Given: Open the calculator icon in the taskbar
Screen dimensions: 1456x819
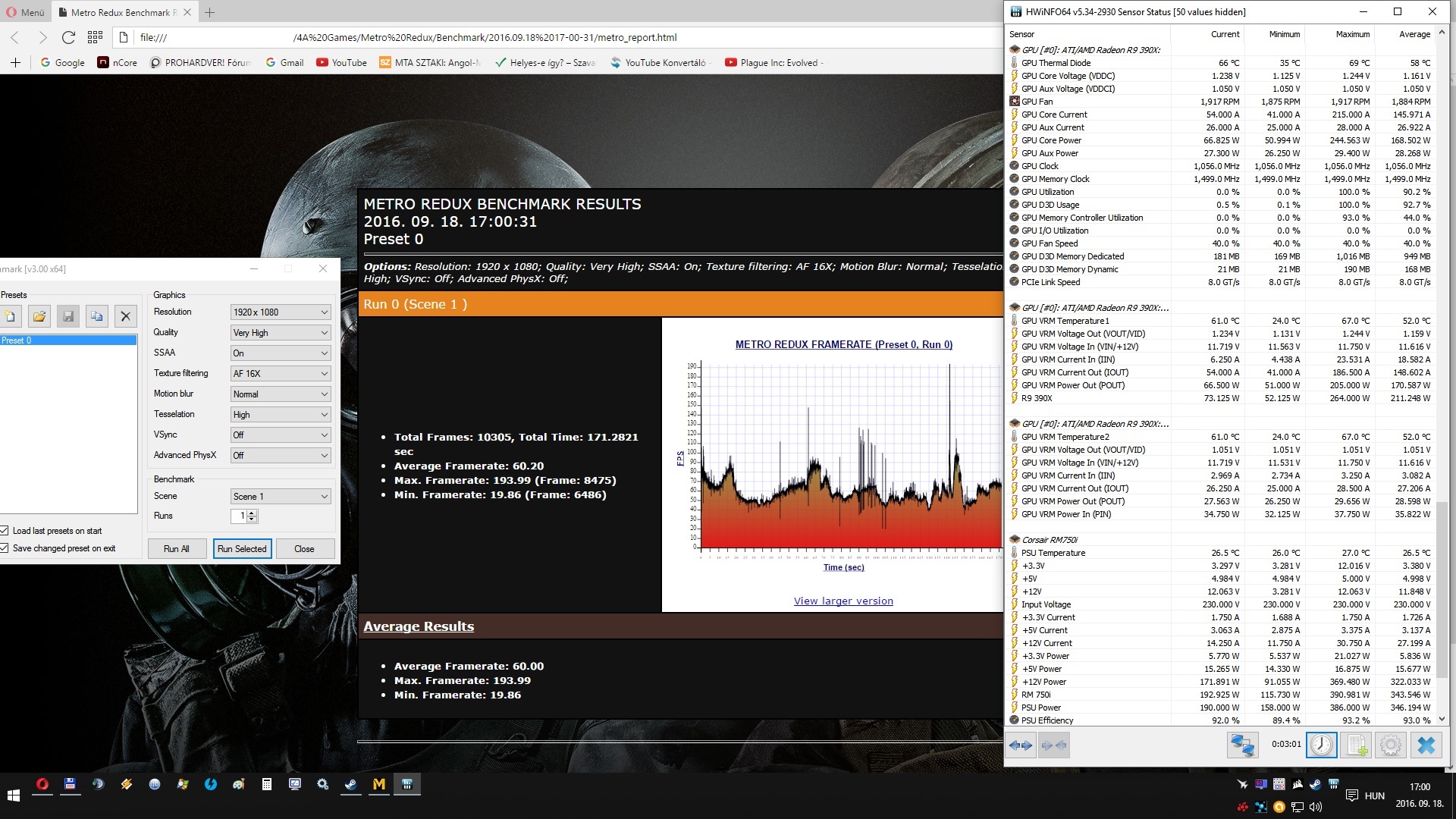Looking at the screenshot, I should click(x=267, y=784).
